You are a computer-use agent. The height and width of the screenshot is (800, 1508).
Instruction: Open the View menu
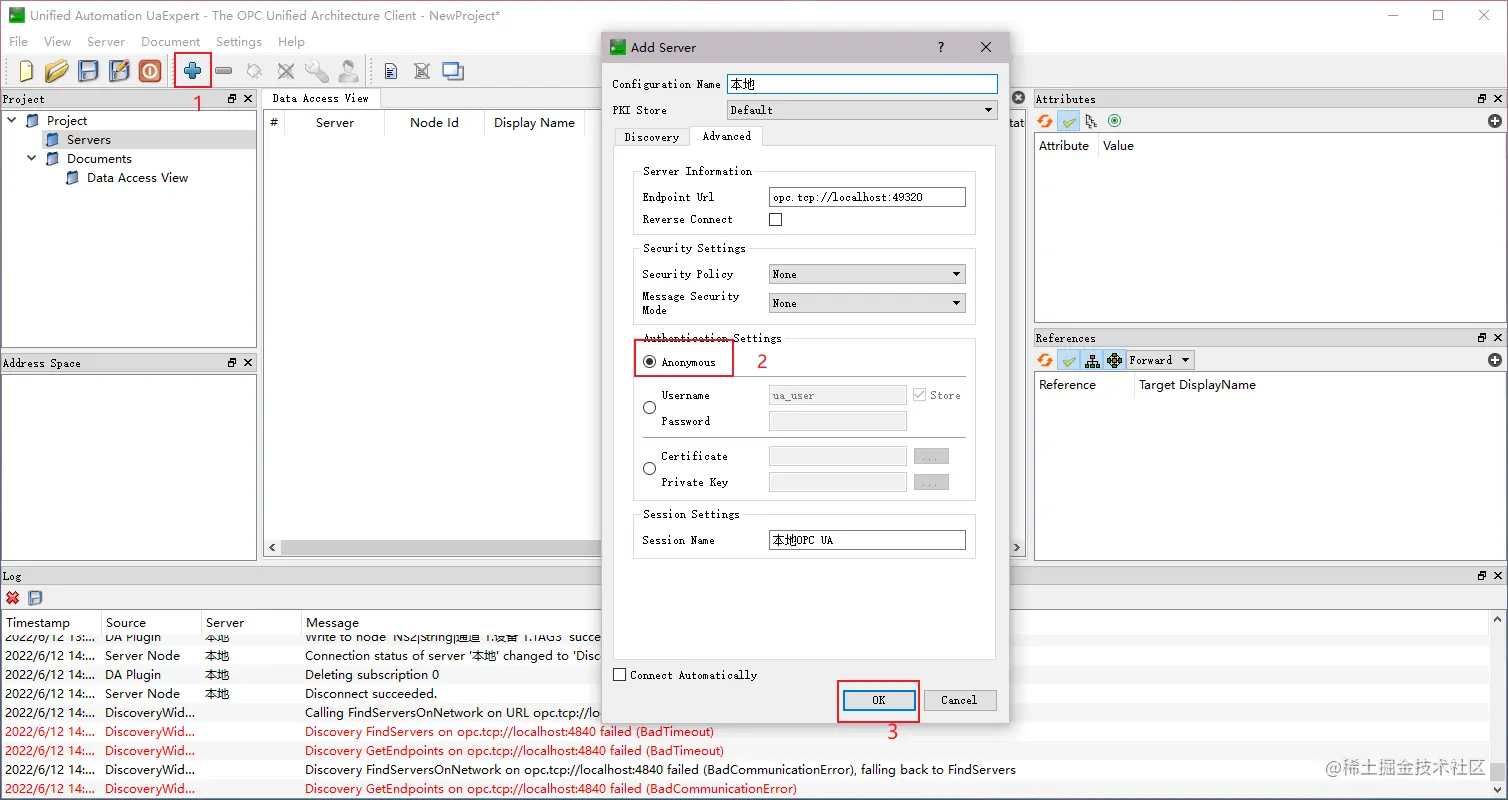[57, 42]
